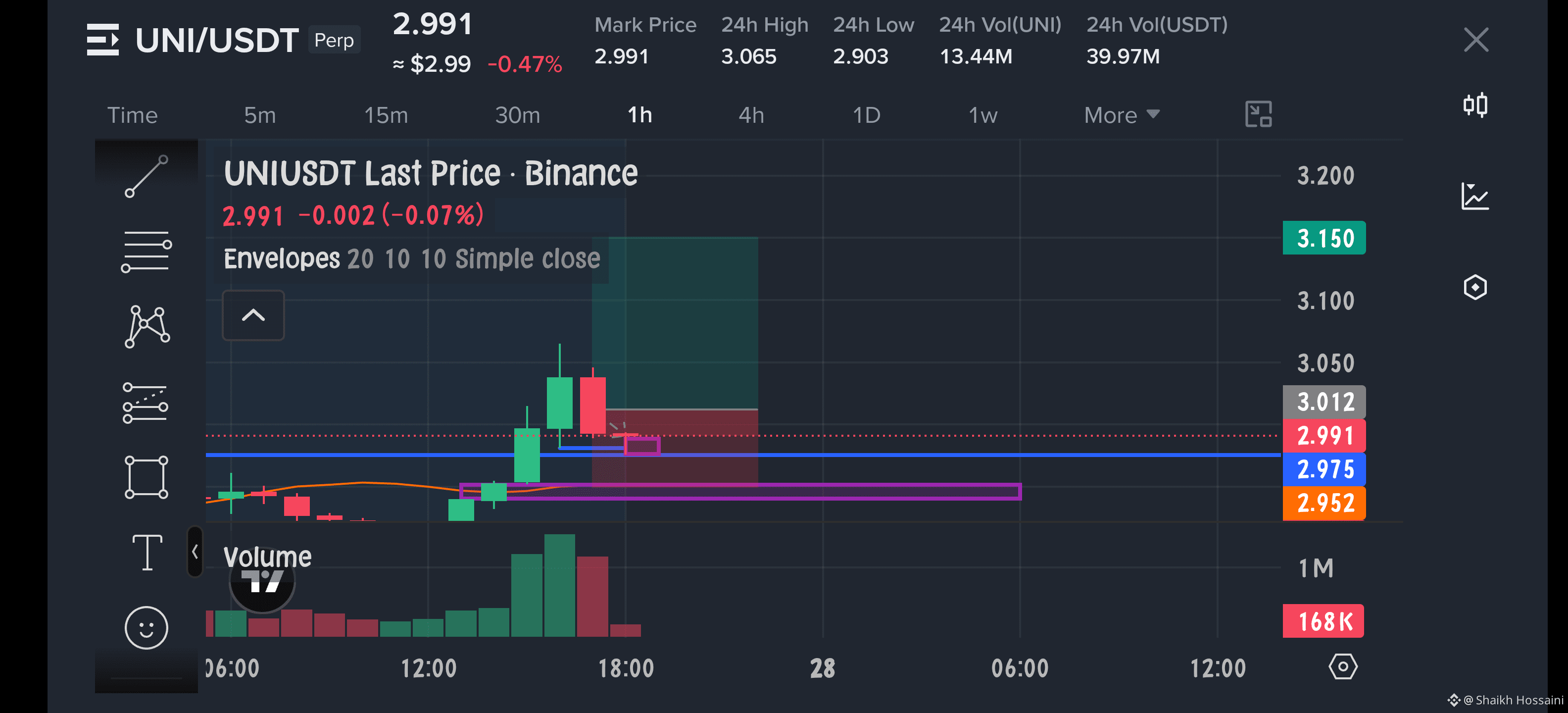Exit full screen chart layout icon
Image resolution: width=1568 pixels, height=713 pixels.
click(1258, 114)
